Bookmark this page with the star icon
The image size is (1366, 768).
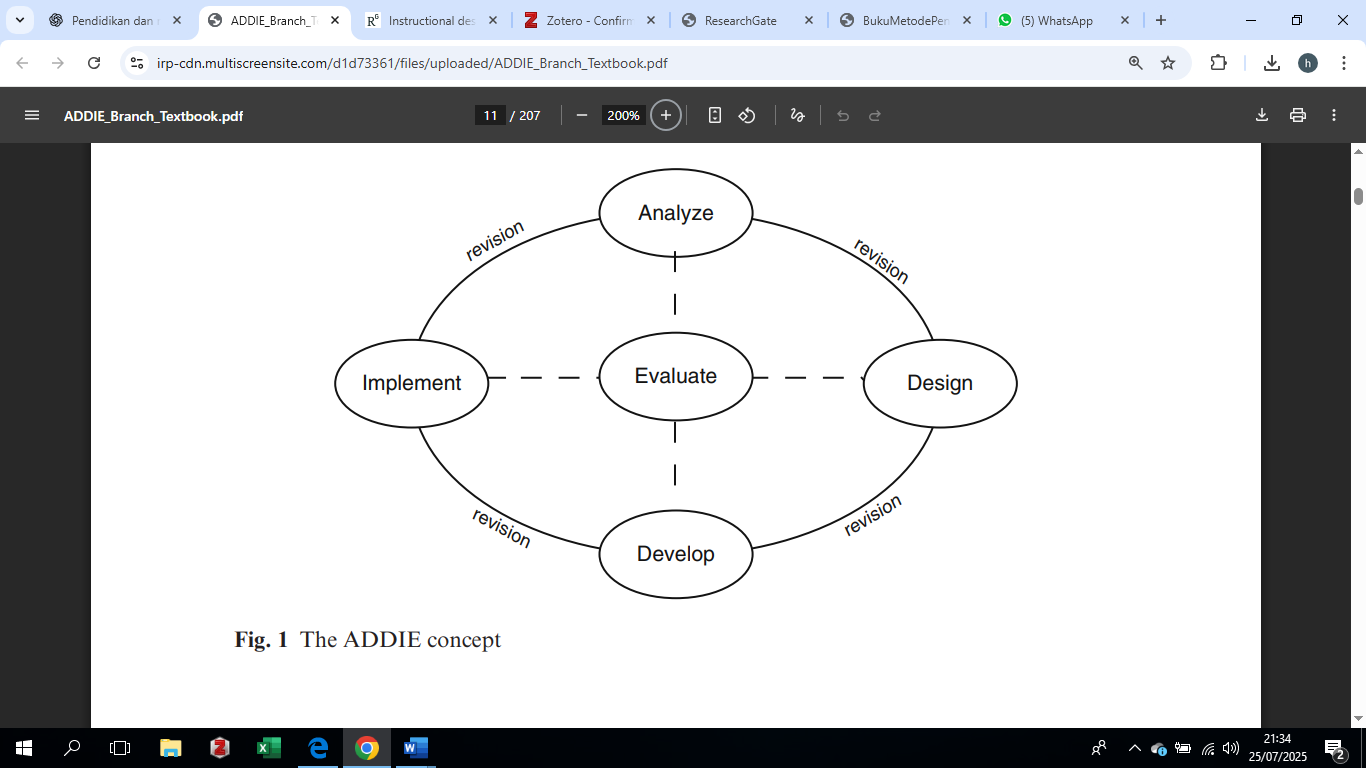click(x=1168, y=63)
